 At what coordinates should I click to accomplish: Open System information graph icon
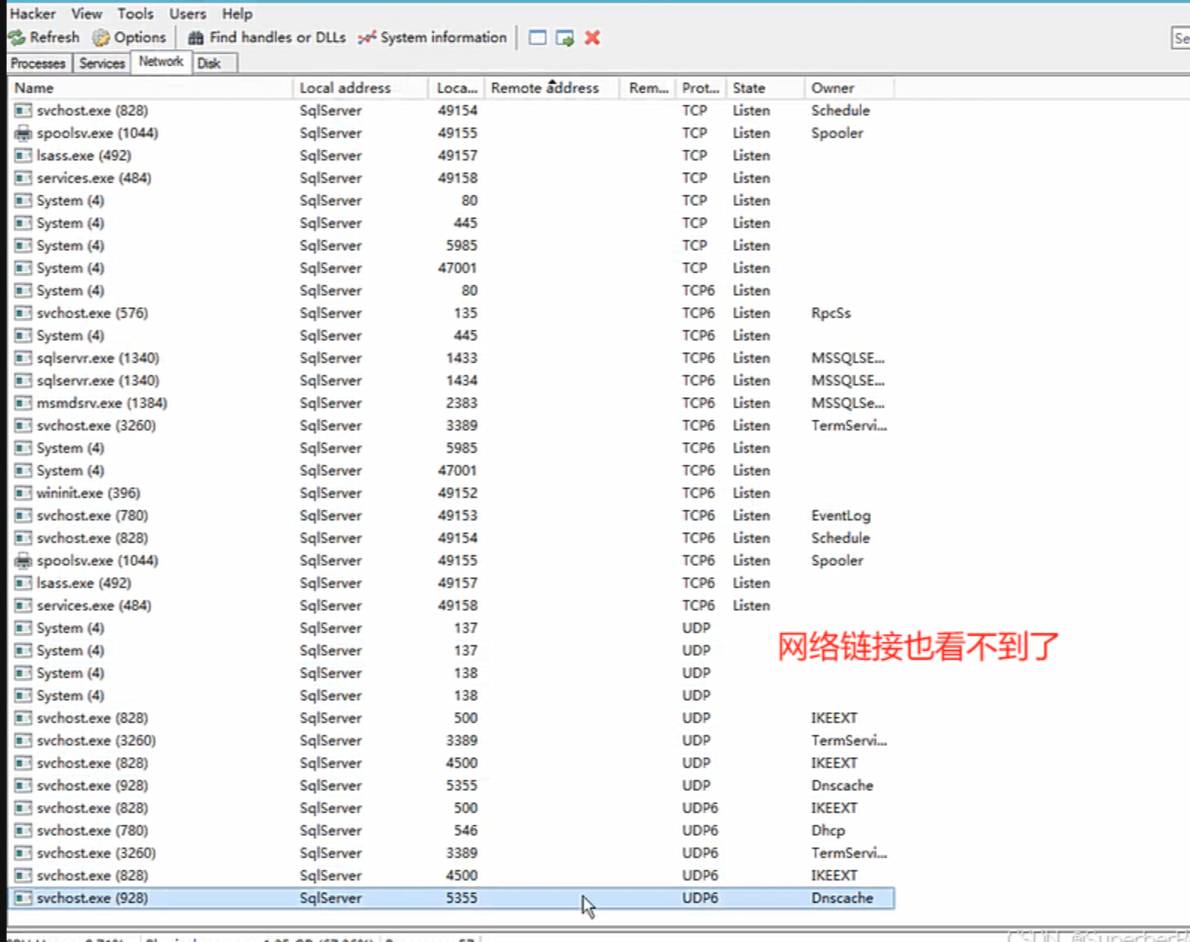[367, 37]
